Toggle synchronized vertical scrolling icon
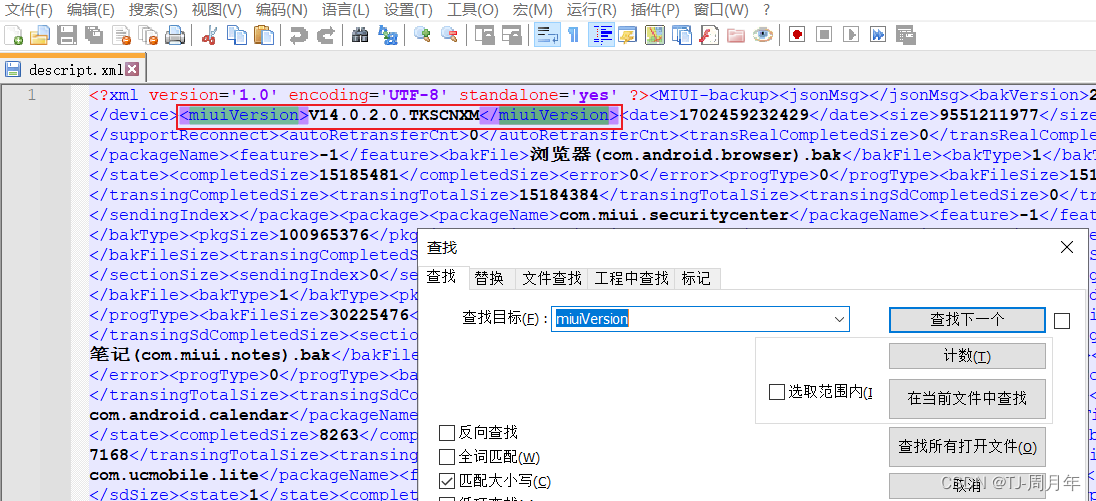 tap(484, 34)
